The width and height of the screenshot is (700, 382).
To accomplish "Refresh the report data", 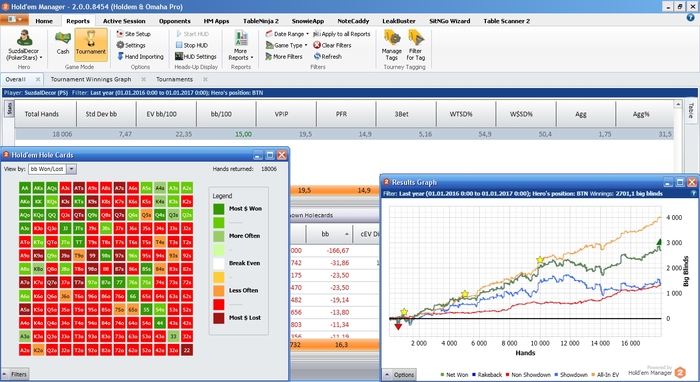I will coord(328,57).
